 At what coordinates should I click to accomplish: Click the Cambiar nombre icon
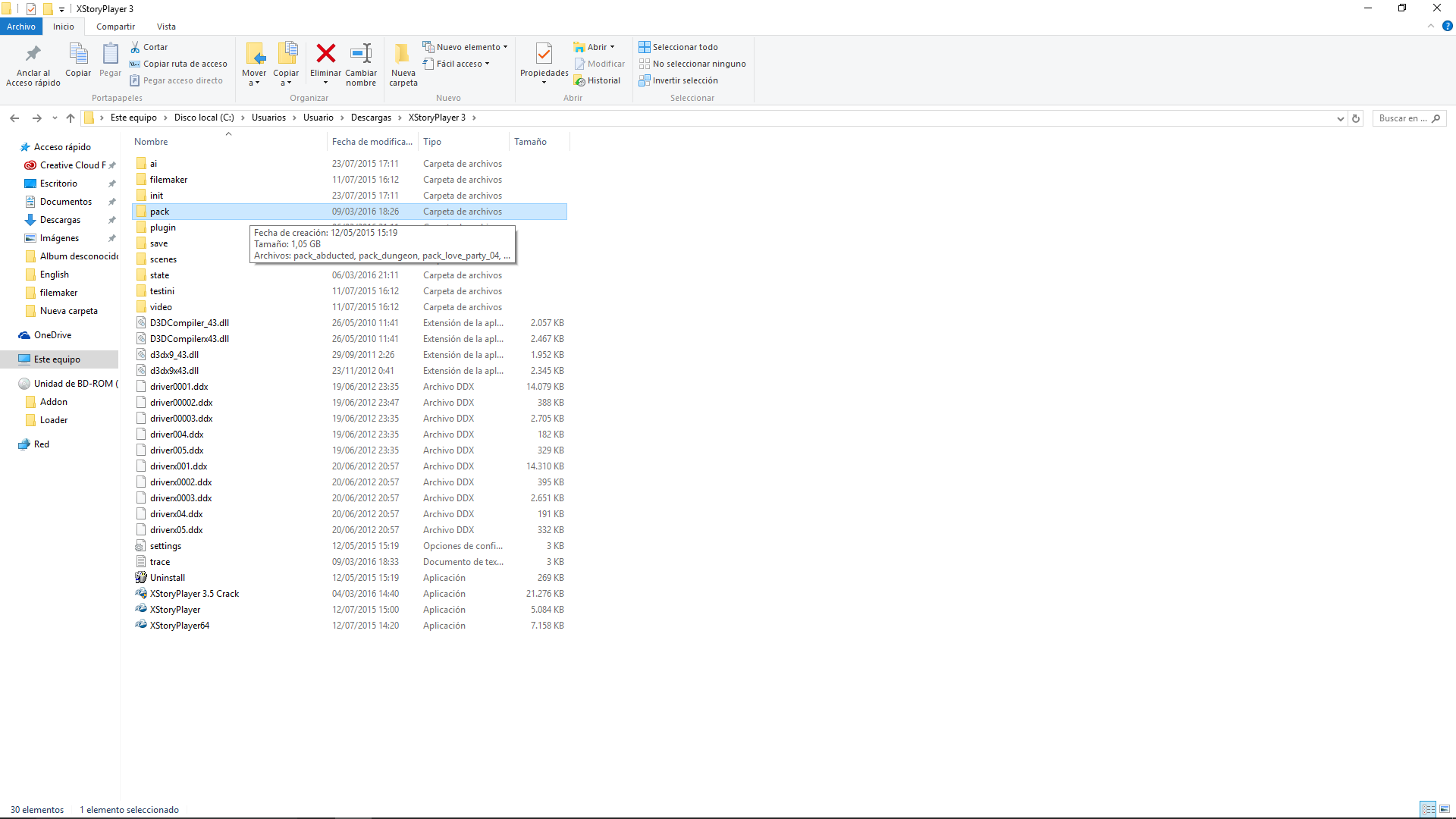tap(361, 53)
